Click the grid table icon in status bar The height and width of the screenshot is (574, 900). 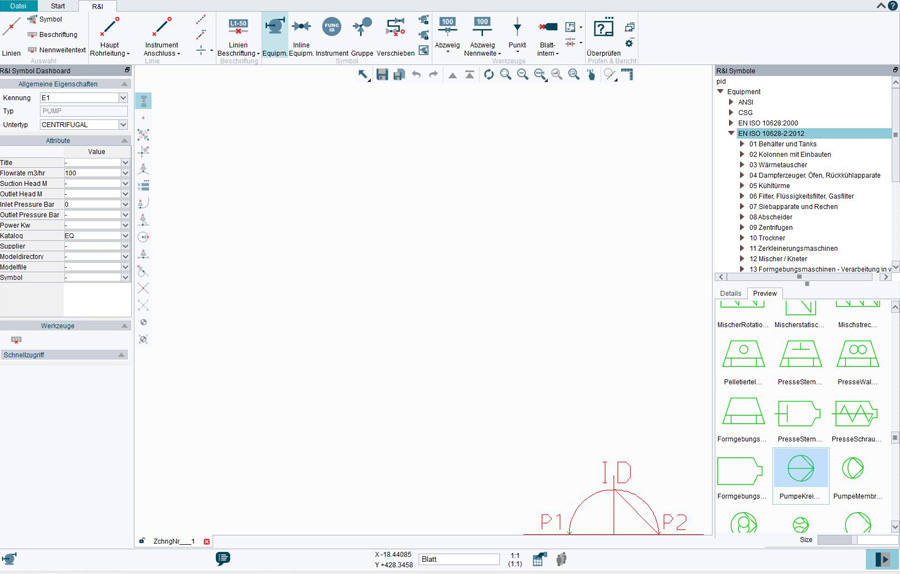click(540, 559)
